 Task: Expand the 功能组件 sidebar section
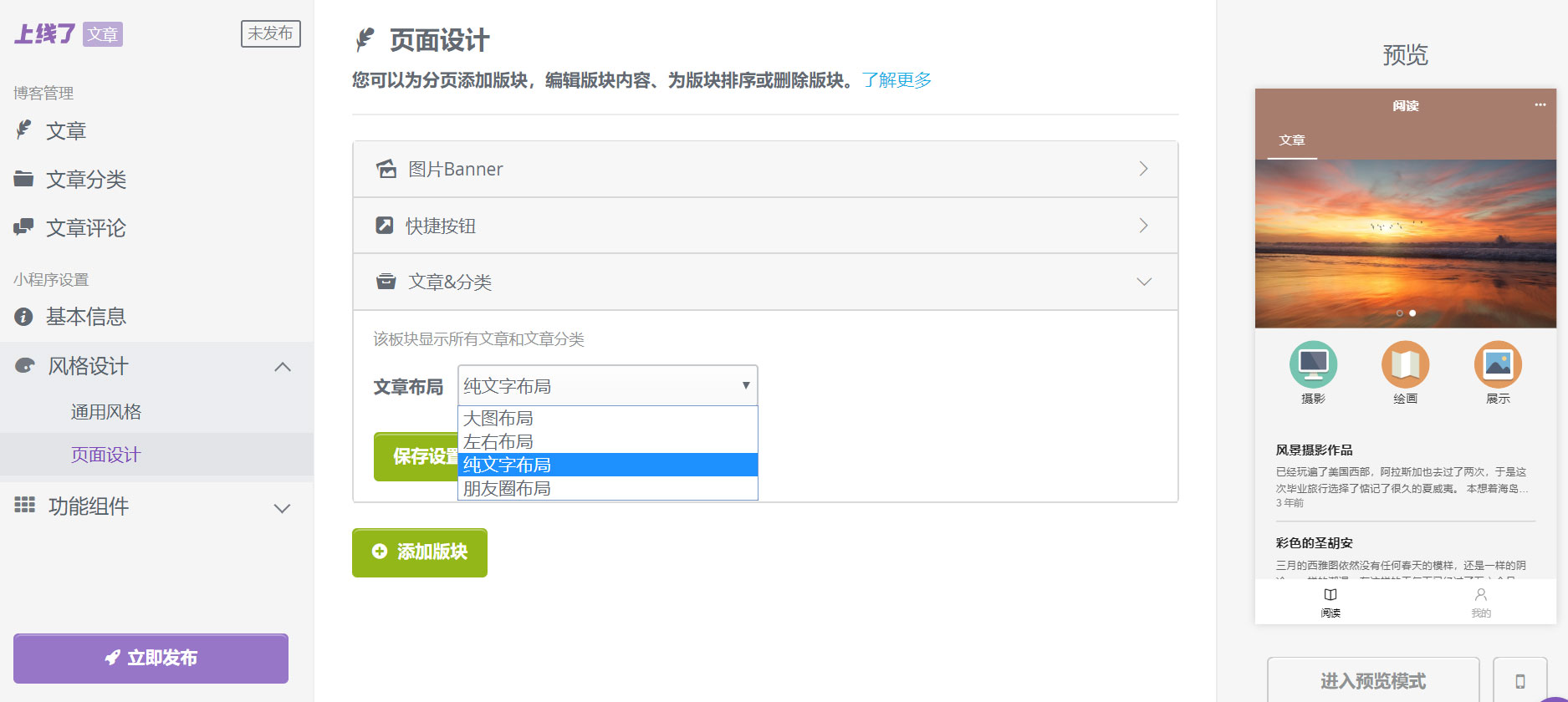click(283, 508)
